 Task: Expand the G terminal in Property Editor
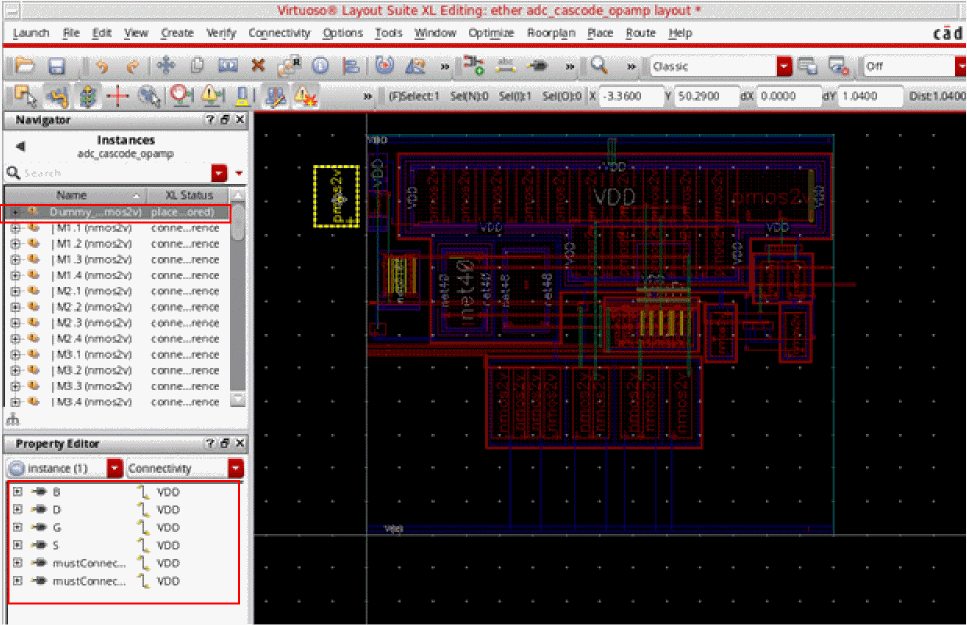point(17,527)
